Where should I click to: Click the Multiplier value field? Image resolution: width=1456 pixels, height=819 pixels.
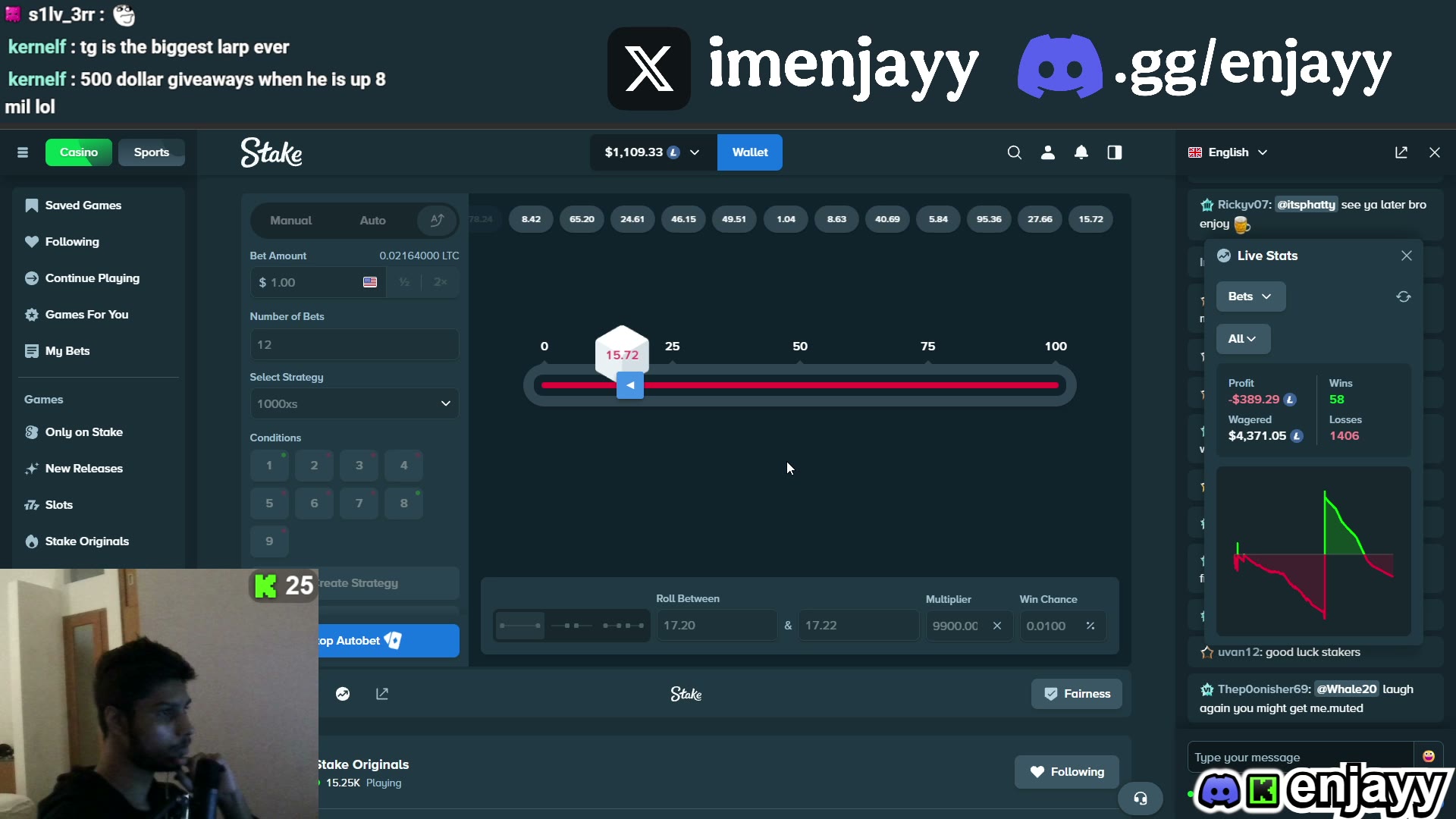[x=968, y=626]
